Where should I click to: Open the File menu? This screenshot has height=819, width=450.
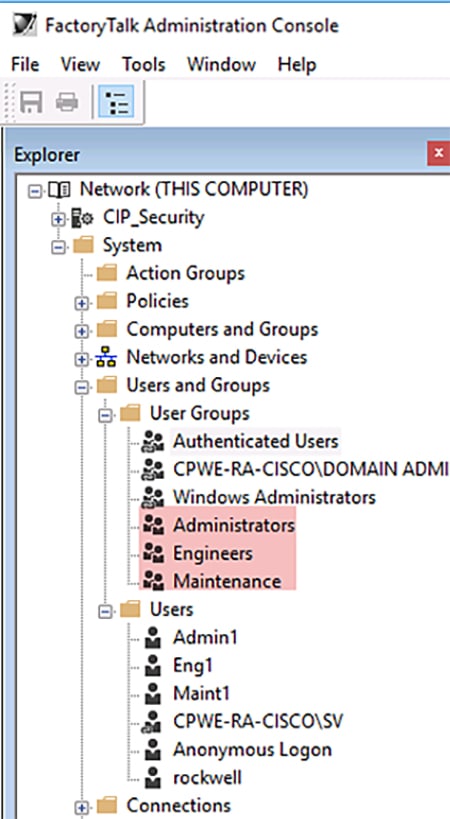[x=25, y=65]
